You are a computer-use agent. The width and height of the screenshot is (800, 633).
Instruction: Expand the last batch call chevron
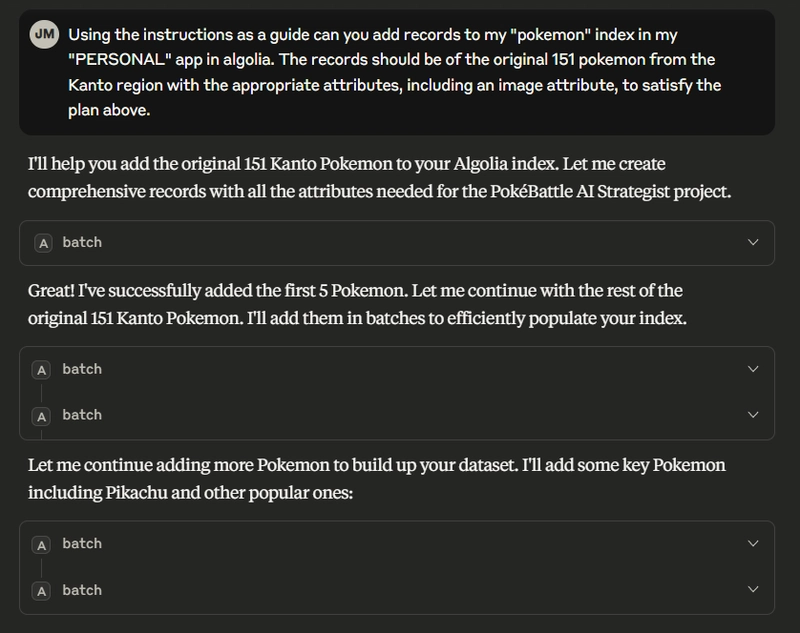(753, 589)
